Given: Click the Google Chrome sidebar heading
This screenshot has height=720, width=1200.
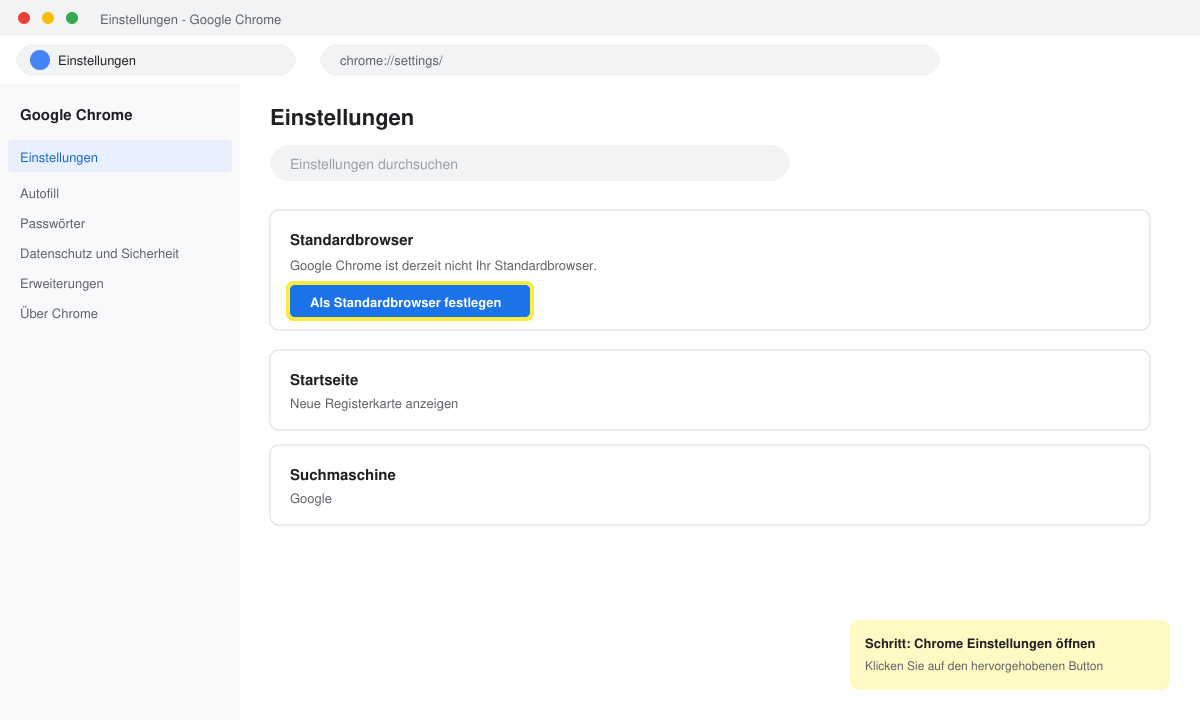Looking at the screenshot, I should click(x=76, y=115).
